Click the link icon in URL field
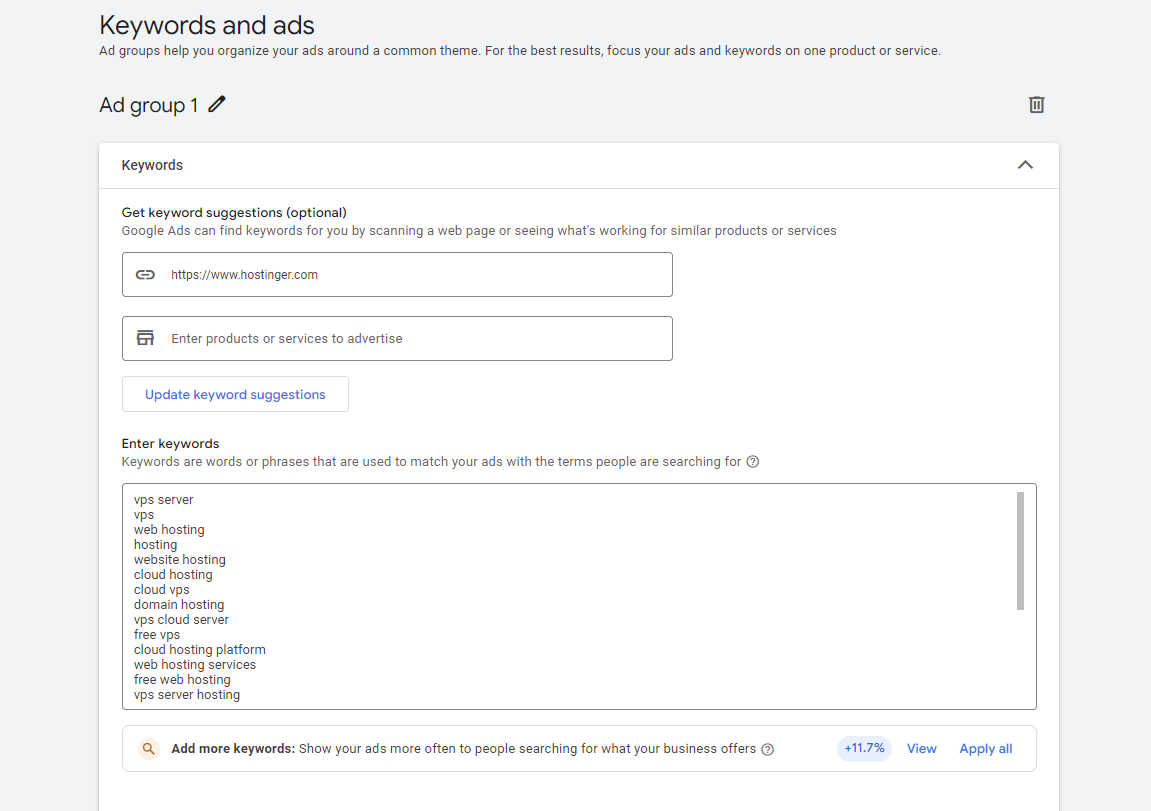The width and height of the screenshot is (1151, 811). 146,275
